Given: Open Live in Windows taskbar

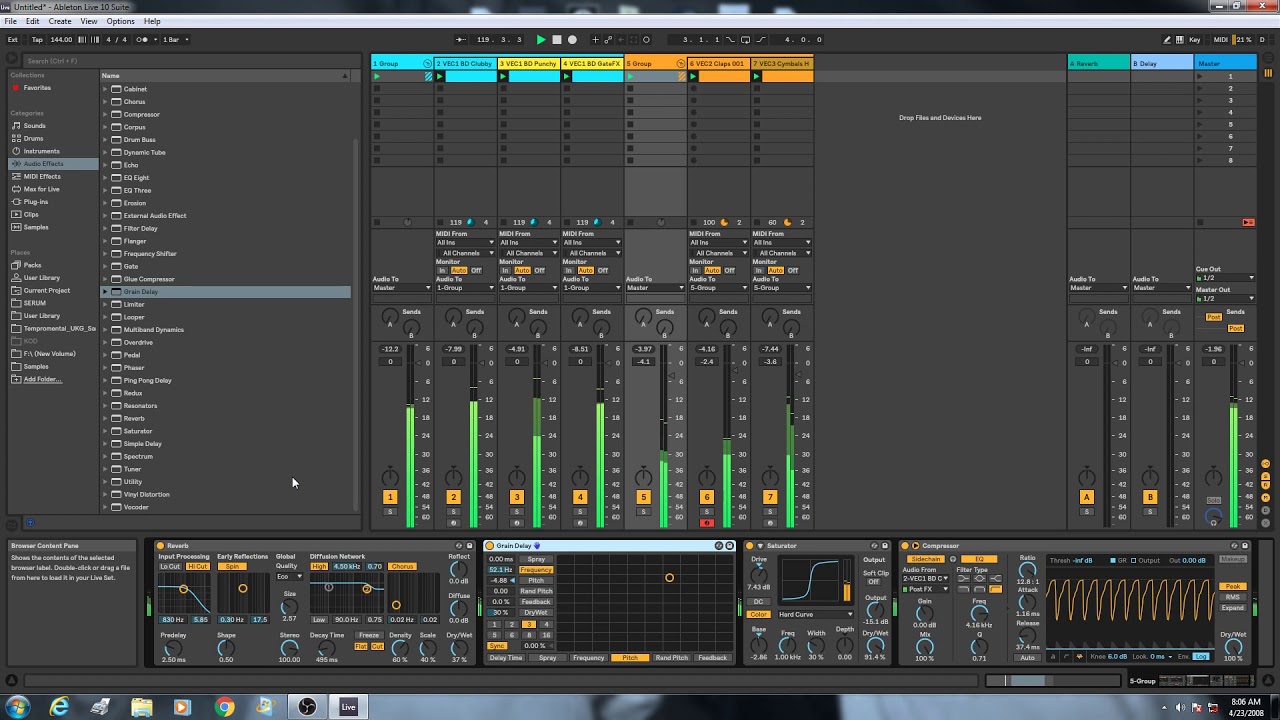Looking at the screenshot, I should [348, 707].
